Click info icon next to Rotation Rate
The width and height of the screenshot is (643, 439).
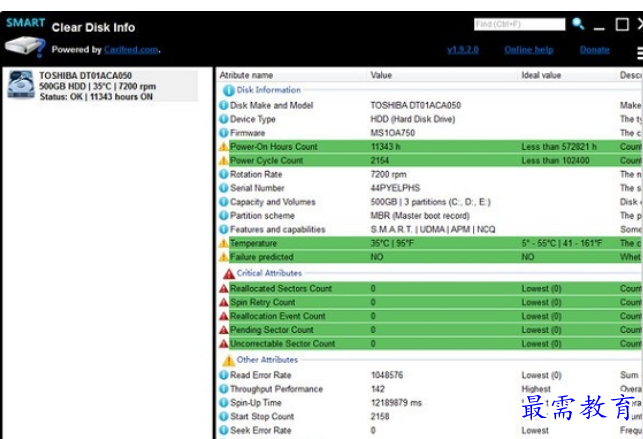click(x=224, y=174)
